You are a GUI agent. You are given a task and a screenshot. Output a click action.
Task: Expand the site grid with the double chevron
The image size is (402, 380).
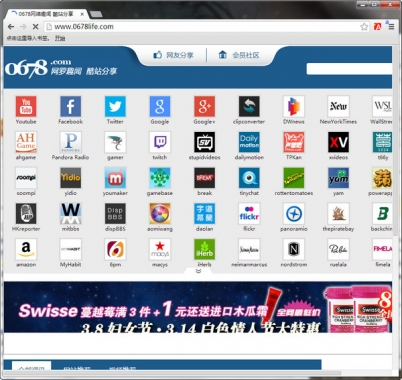(198, 271)
